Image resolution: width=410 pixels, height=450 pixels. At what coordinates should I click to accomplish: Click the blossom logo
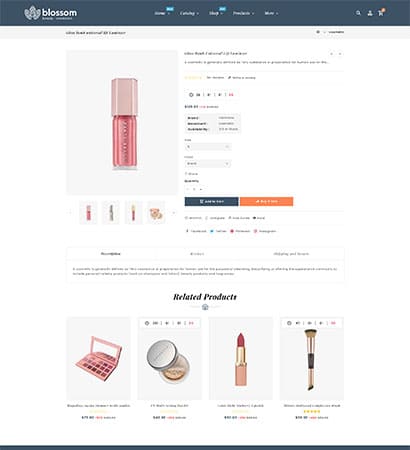[x=51, y=13]
